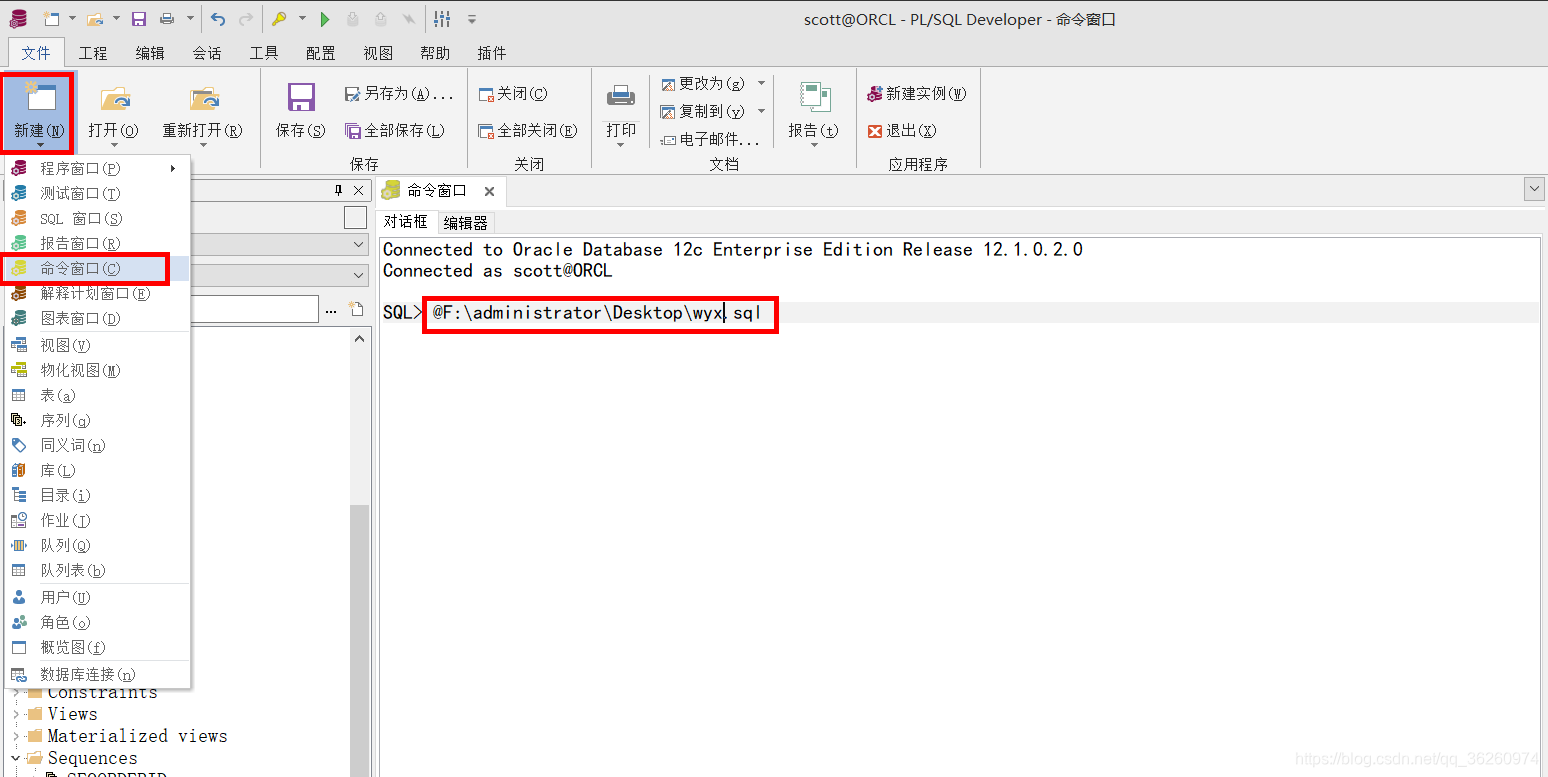Switch to the 工程 ribbon tab
This screenshot has width=1548, height=777.
[x=93, y=53]
